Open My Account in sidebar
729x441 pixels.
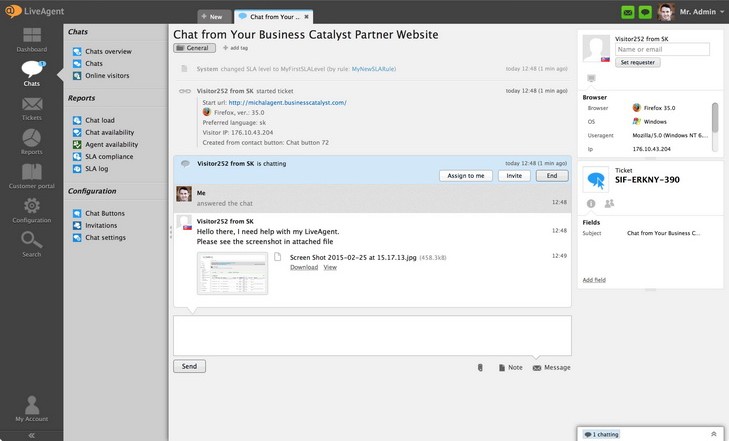click(x=32, y=408)
